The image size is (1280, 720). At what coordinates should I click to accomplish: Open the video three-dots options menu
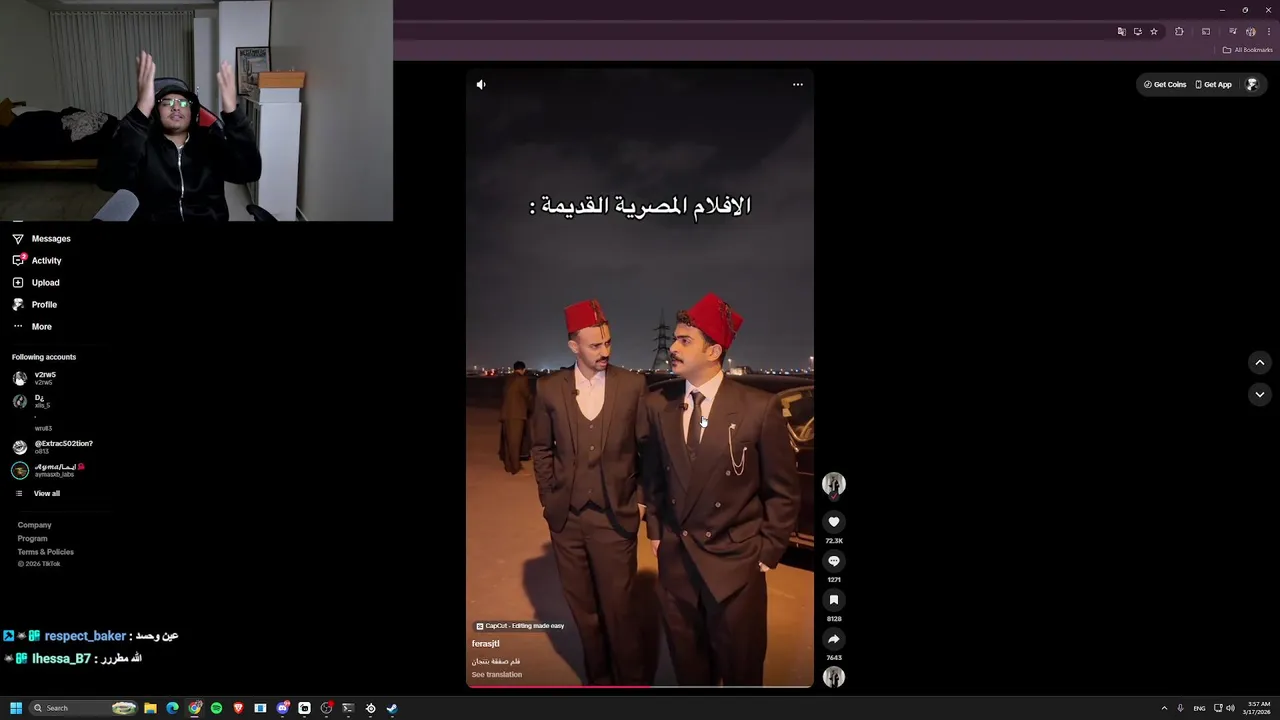(x=798, y=85)
